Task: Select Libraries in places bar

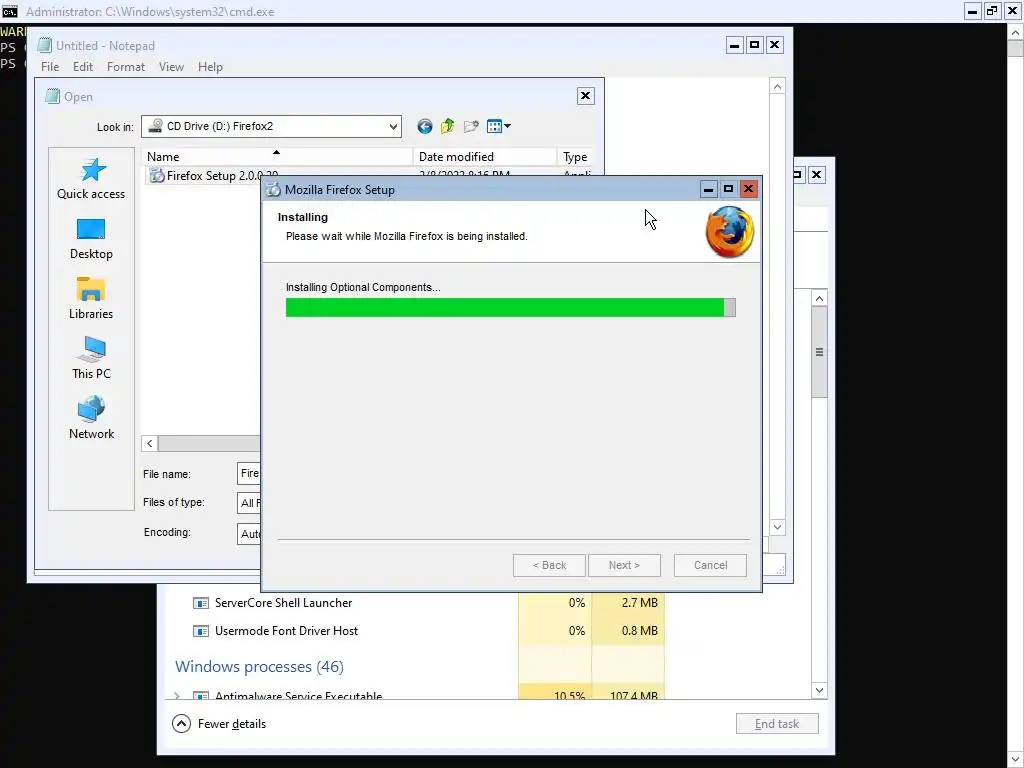Action: [91, 299]
